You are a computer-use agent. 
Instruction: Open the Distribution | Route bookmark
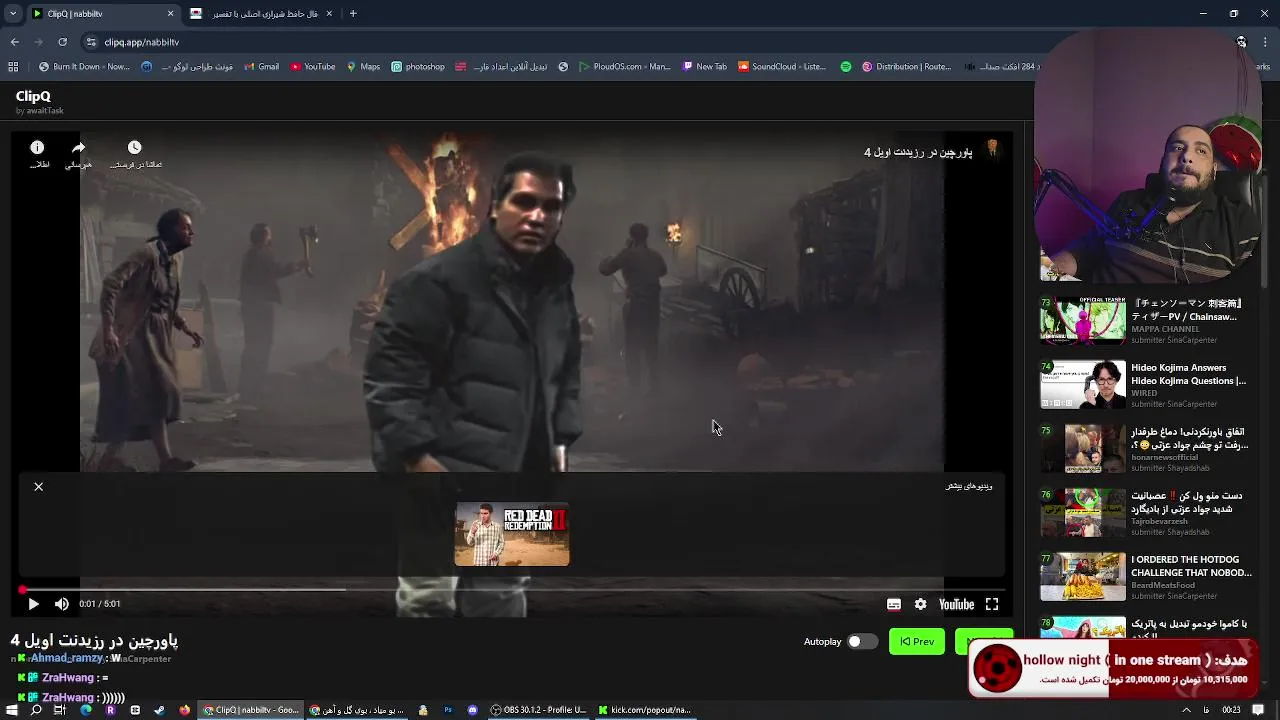tap(906, 67)
